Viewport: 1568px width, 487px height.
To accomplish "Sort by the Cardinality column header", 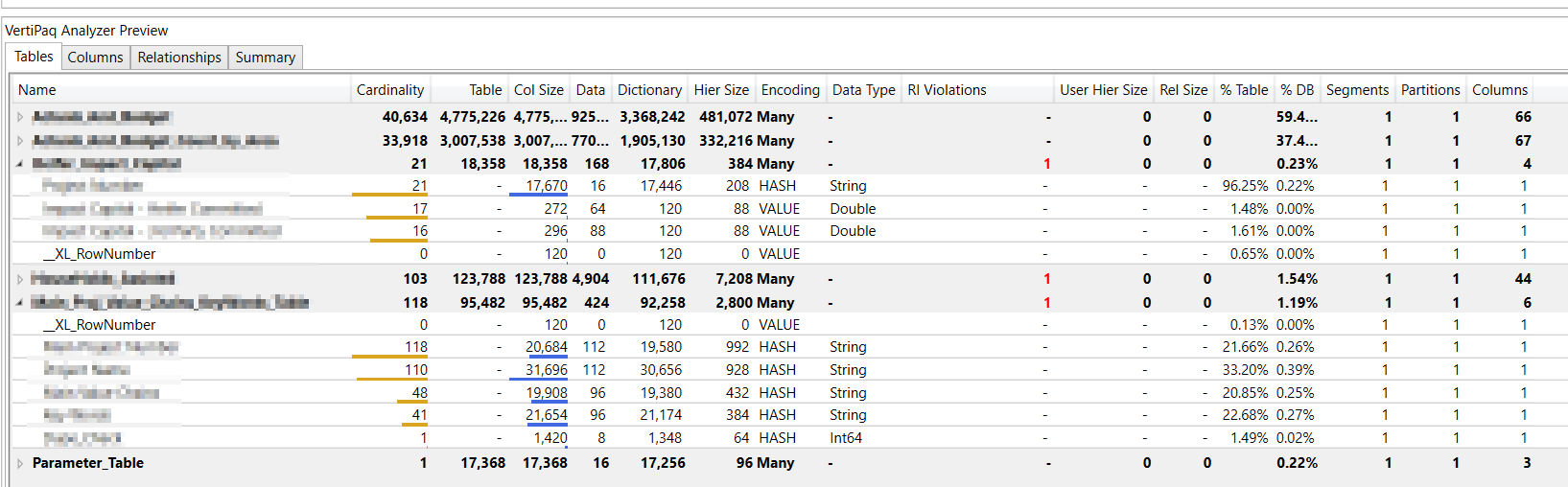I will point(390,90).
